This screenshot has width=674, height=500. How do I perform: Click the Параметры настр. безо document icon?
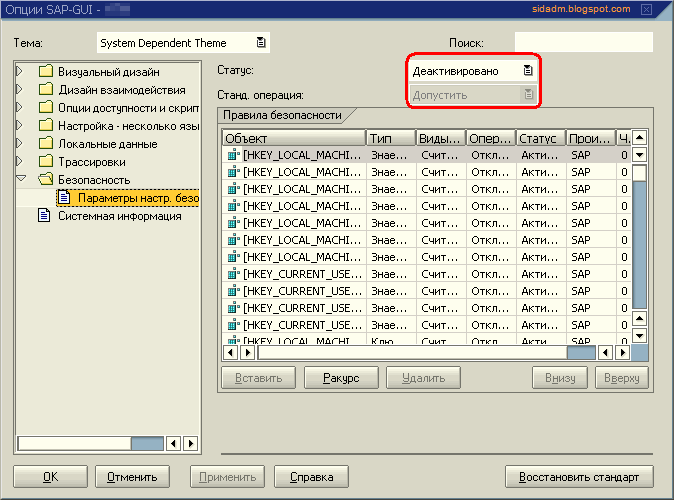[x=64, y=197]
